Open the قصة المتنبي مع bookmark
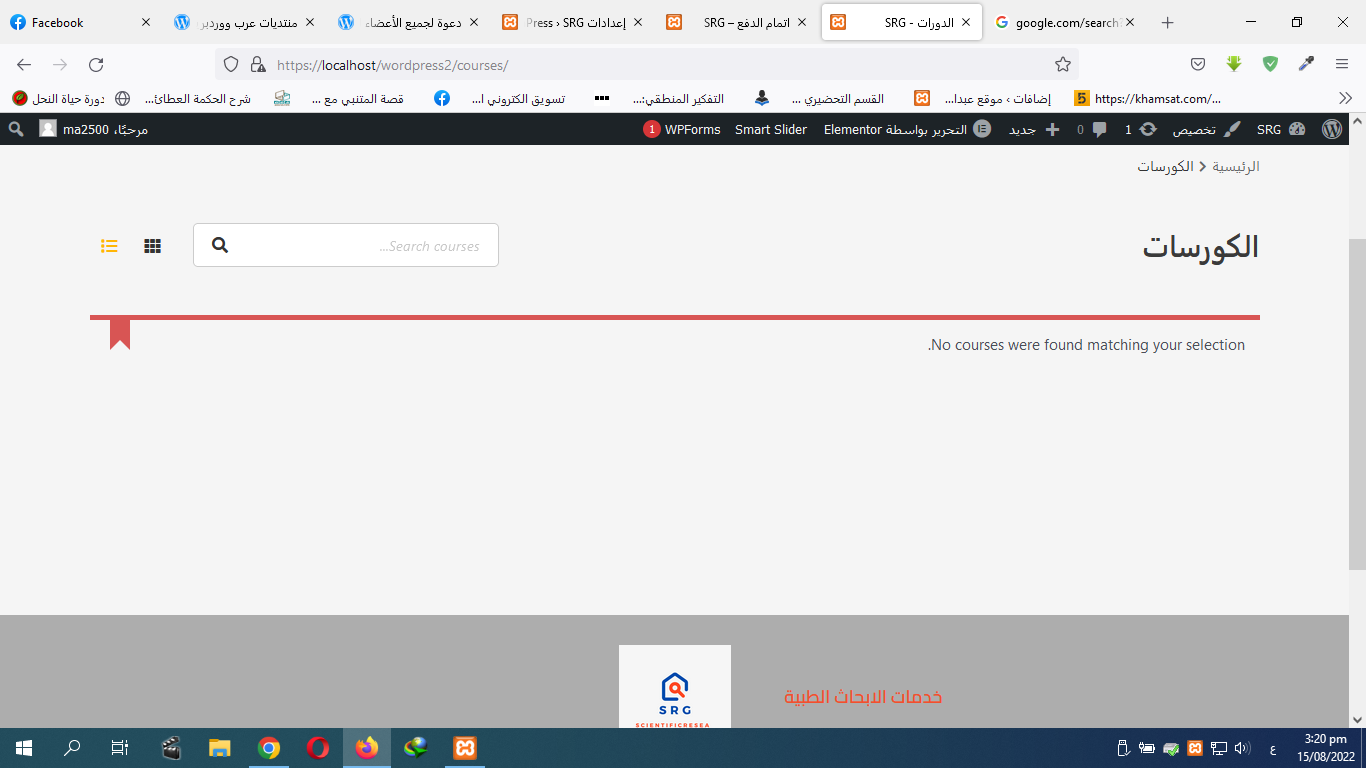The height and width of the screenshot is (768, 1366). point(339,98)
